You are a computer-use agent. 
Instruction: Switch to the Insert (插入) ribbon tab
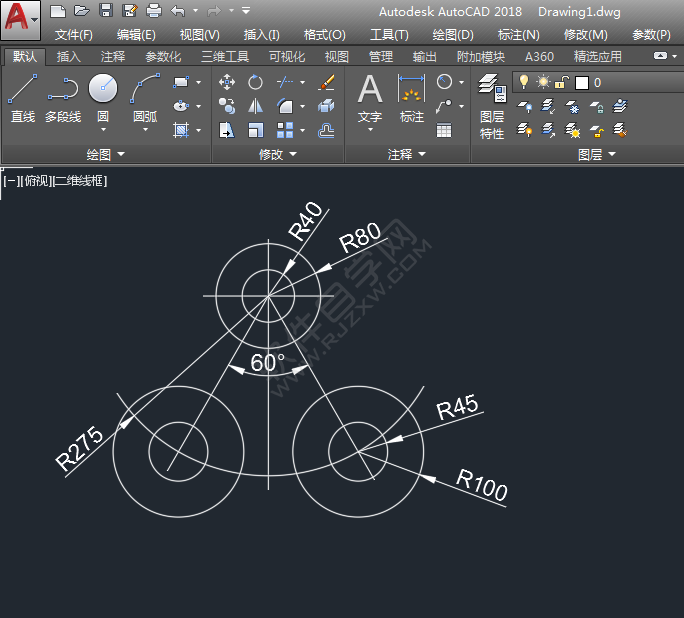pos(69,57)
